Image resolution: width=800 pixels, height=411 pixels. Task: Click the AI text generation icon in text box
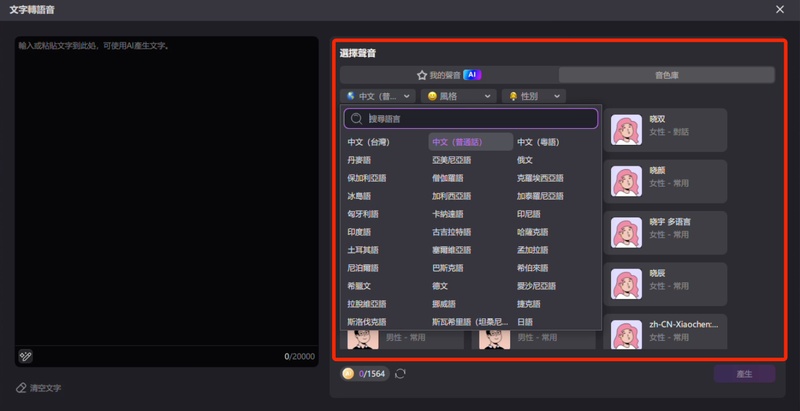point(25,356)
